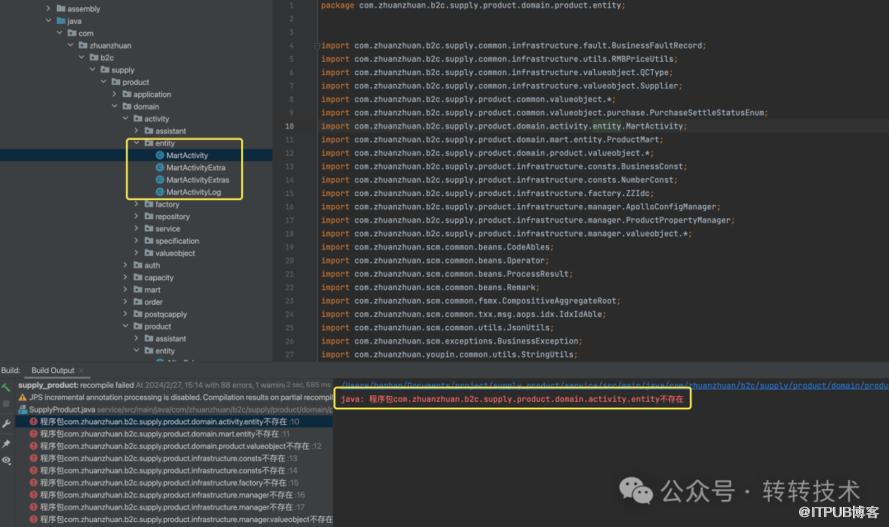Collapse the activity package arrow
This screenshot has height=527, width=889.
(x=126, y=118)
